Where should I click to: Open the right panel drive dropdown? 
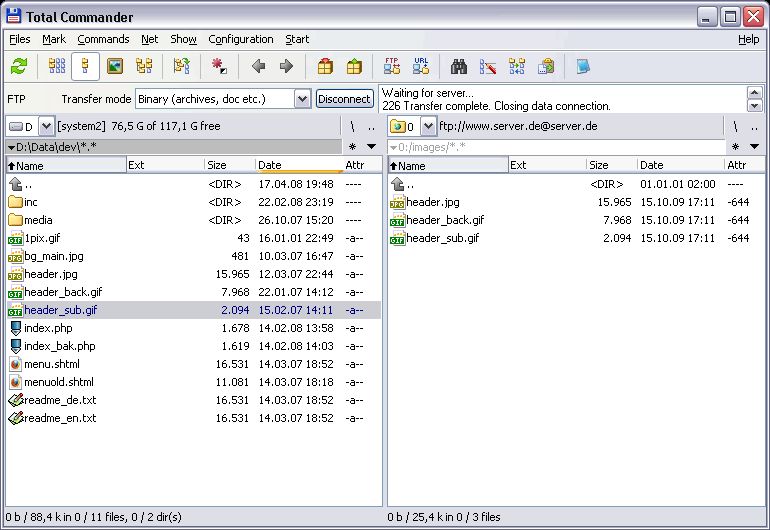pos(428,126)
